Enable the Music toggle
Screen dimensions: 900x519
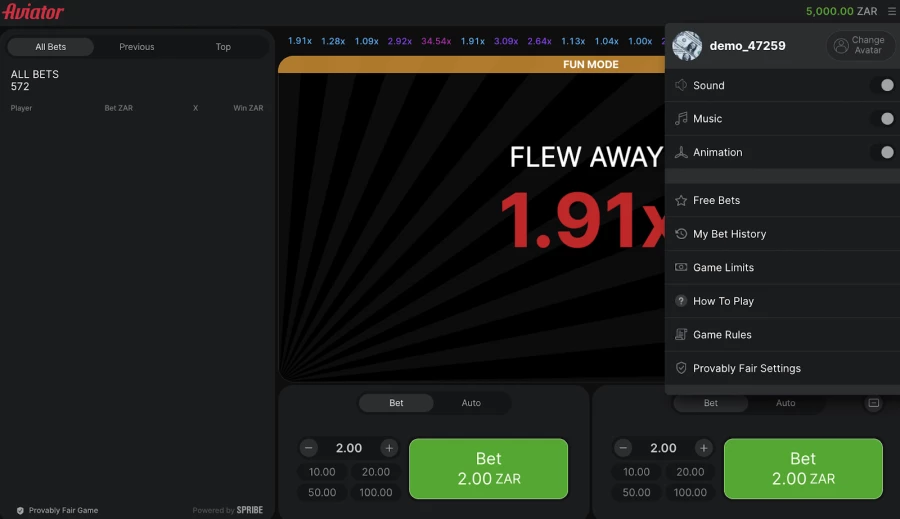pyautogui.click(x=881, y=119)
